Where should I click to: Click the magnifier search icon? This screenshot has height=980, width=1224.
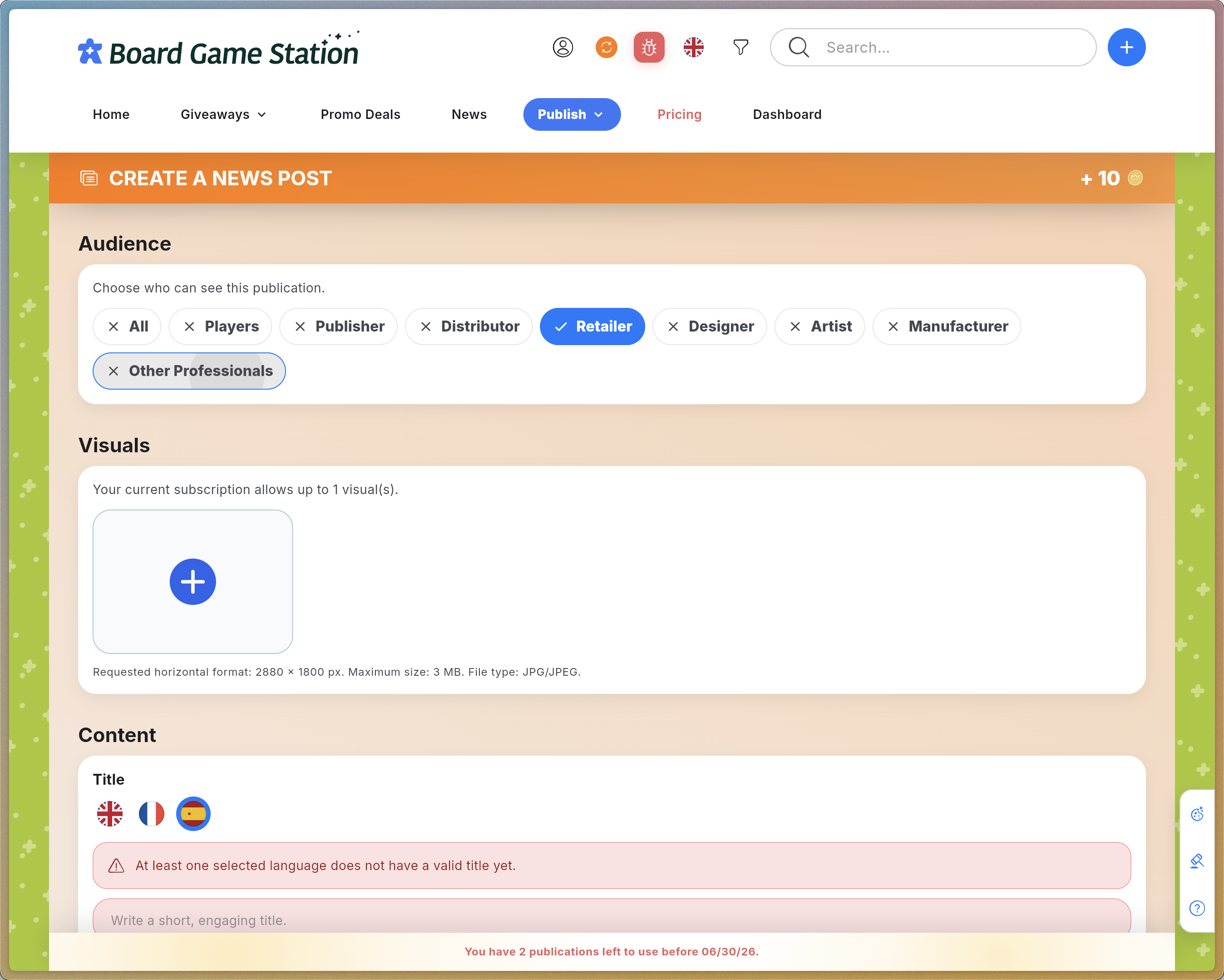799,47
